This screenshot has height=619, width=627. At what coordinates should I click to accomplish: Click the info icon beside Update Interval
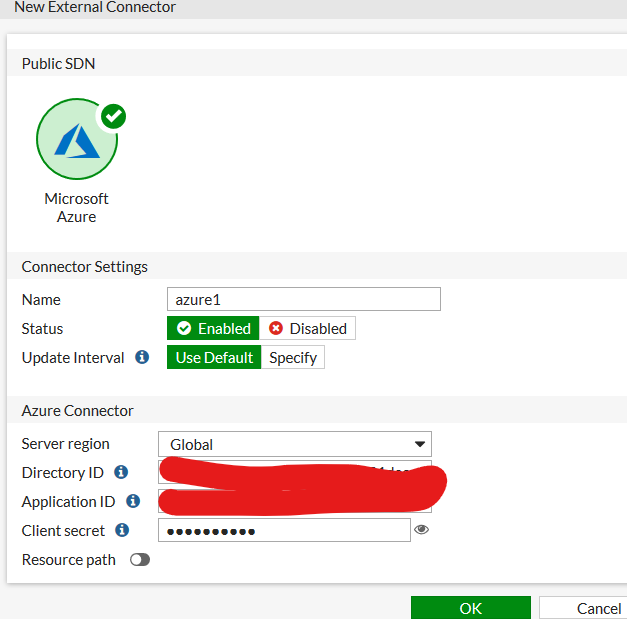coord(142,357)
